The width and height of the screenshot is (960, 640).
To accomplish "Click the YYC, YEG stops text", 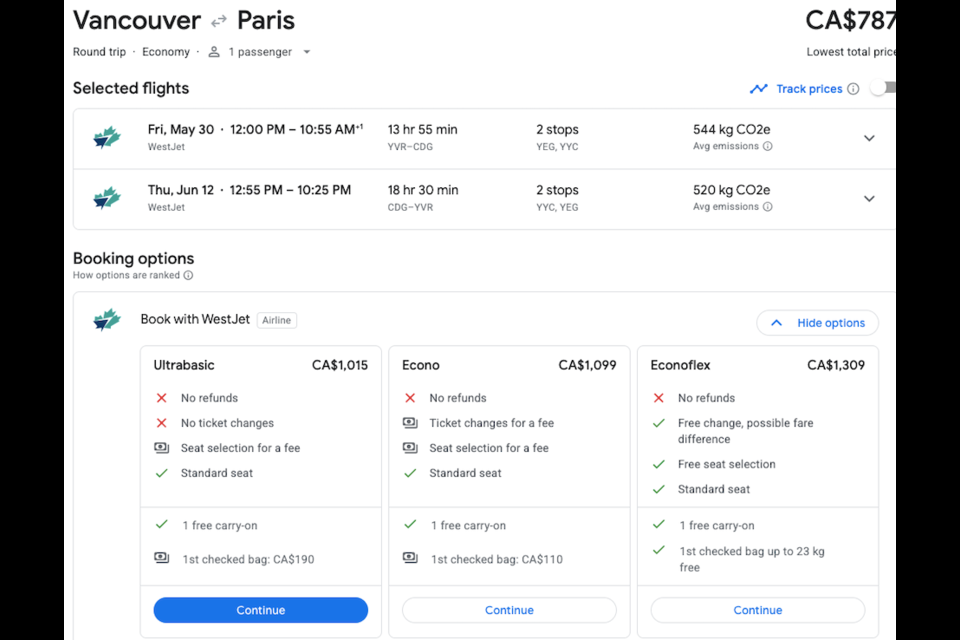I will (x=557, y=208).
